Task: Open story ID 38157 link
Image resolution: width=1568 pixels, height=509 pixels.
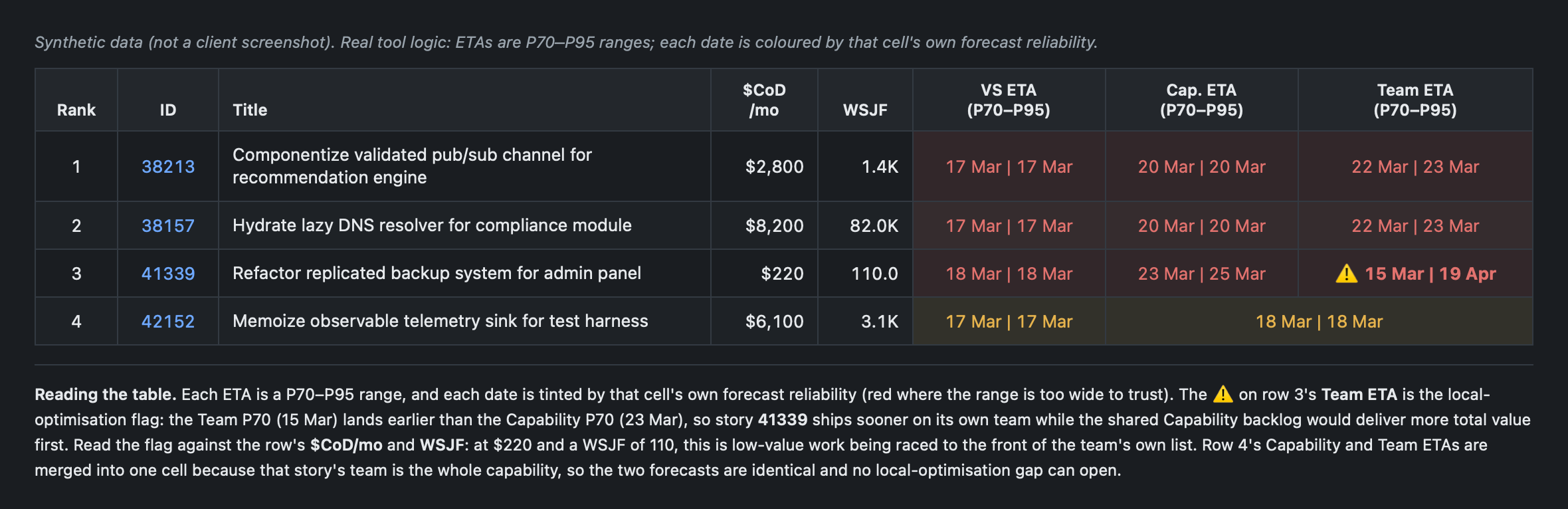Action: coord(168,226)
